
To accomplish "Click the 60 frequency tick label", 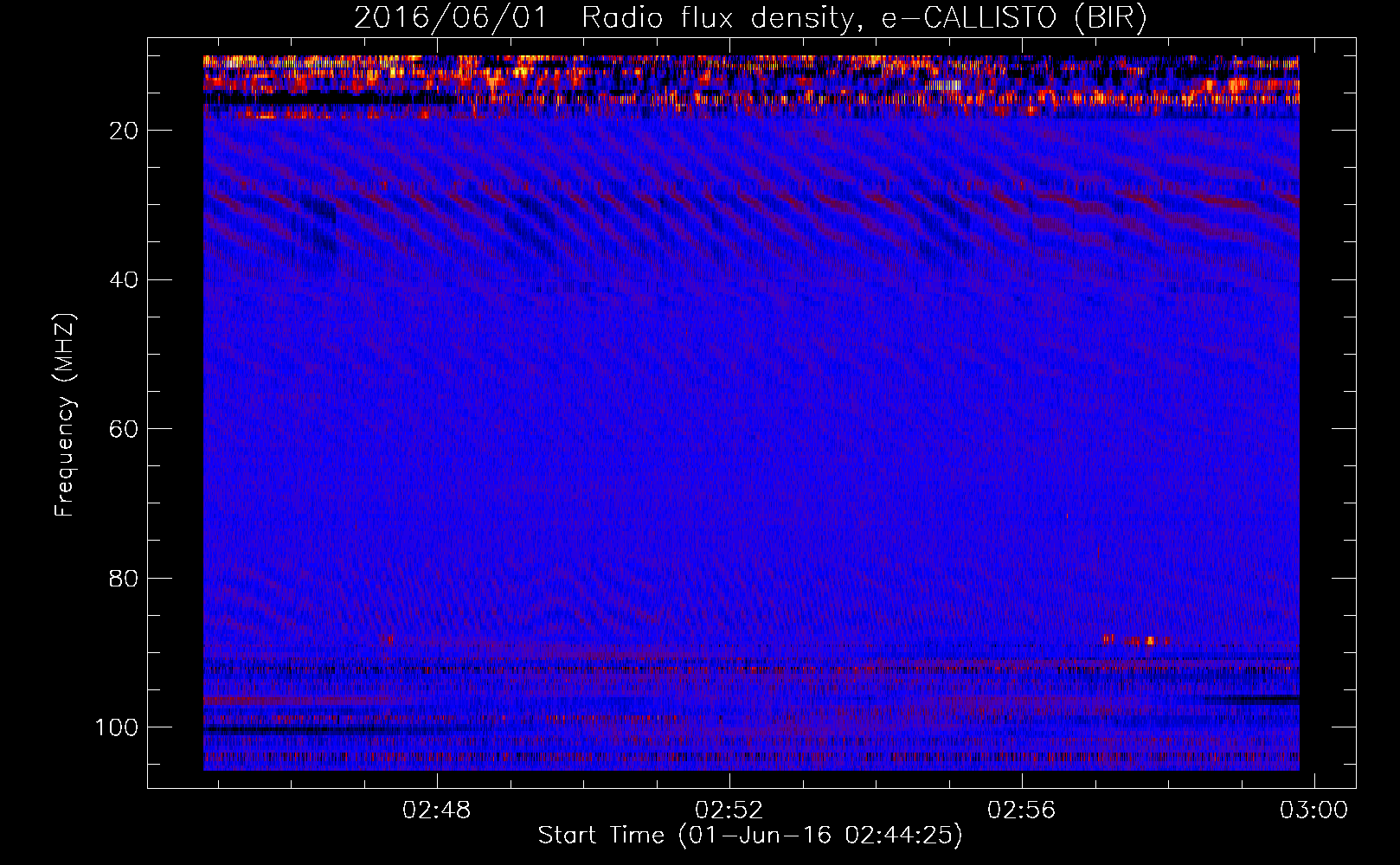I will [x=124, y=429].
